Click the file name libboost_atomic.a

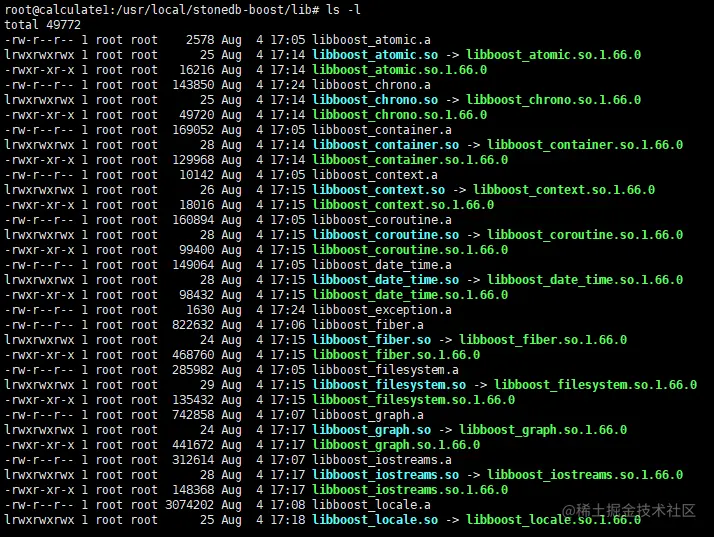point(371,40)
